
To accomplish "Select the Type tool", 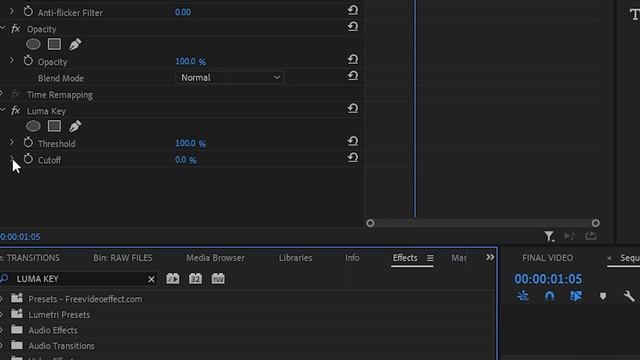I will [x=634, y=15].
